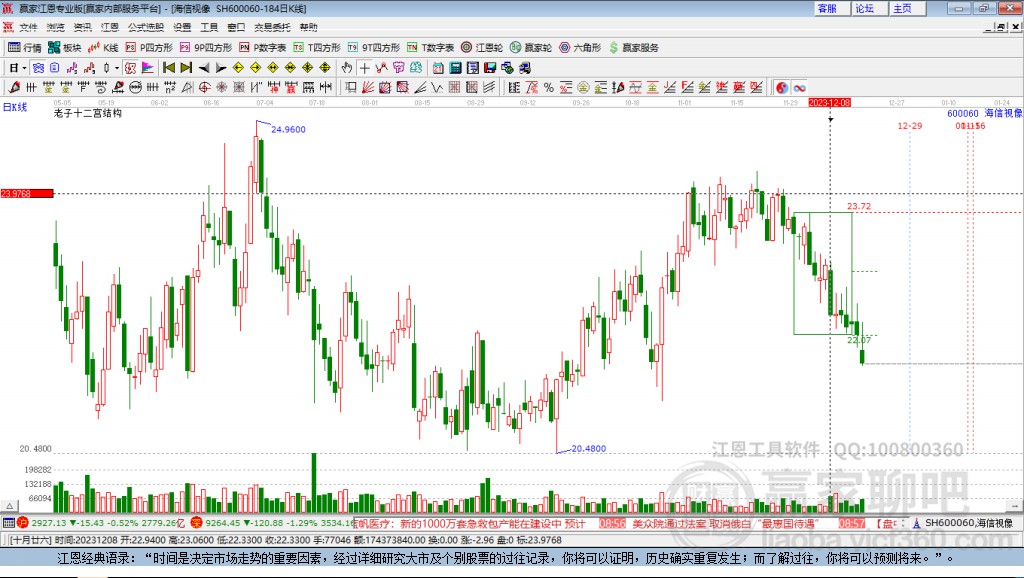Select the crosshair cursor tool

click(x=364, y=68)
